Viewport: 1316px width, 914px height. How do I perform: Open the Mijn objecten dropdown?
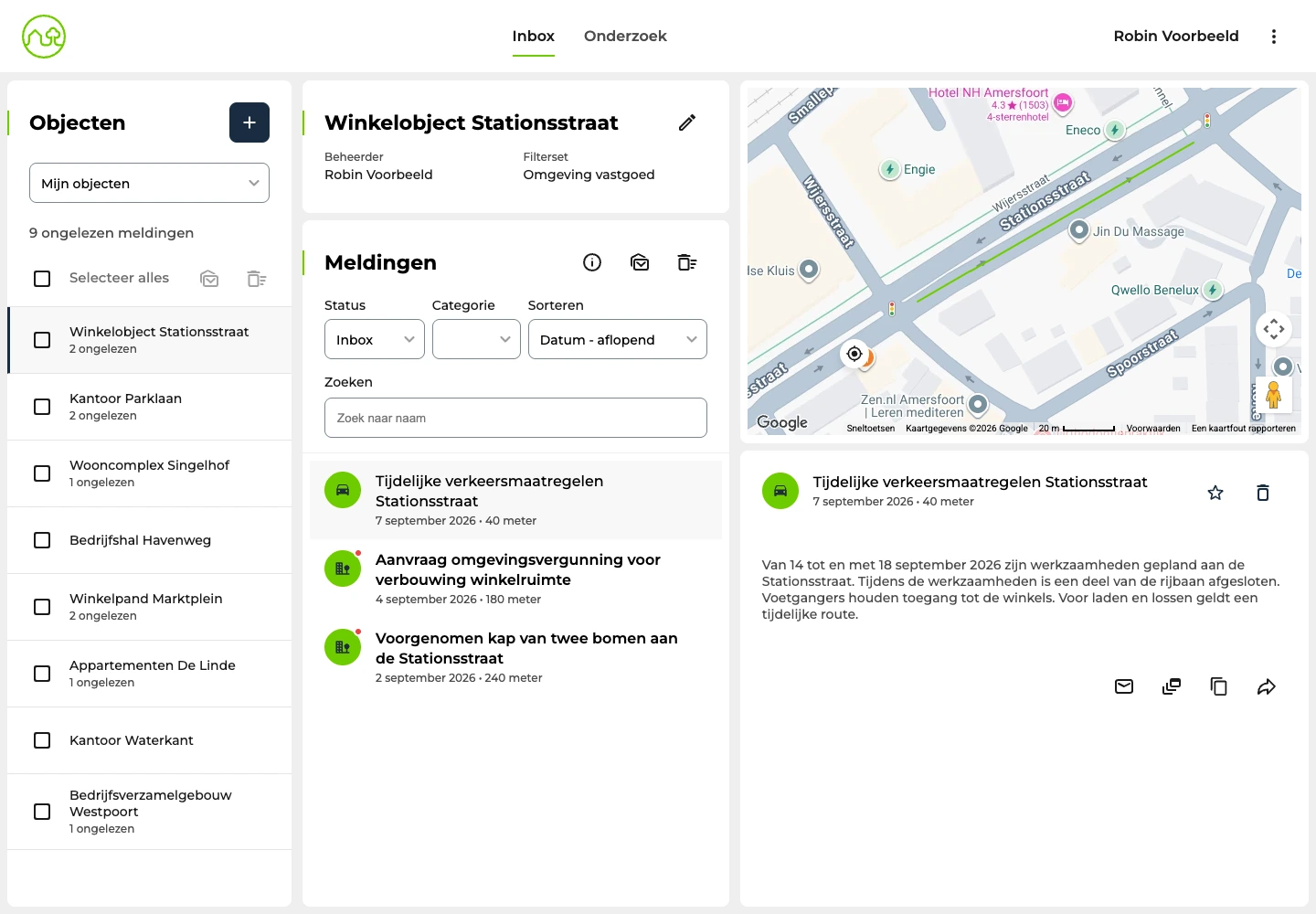click(149, 183)
